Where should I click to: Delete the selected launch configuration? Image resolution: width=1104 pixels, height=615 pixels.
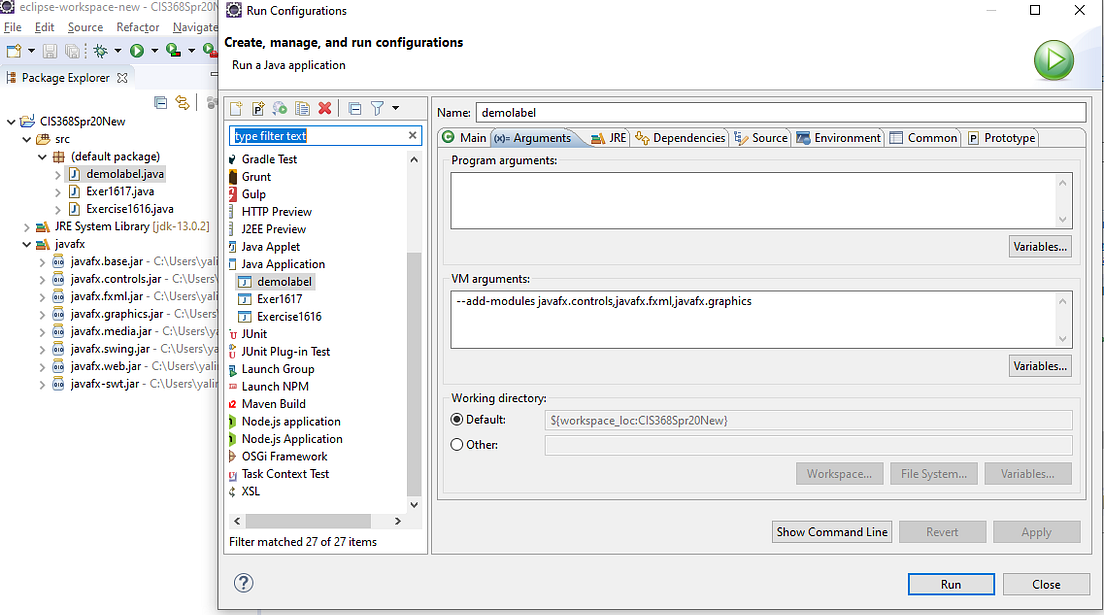coord(325,107)
